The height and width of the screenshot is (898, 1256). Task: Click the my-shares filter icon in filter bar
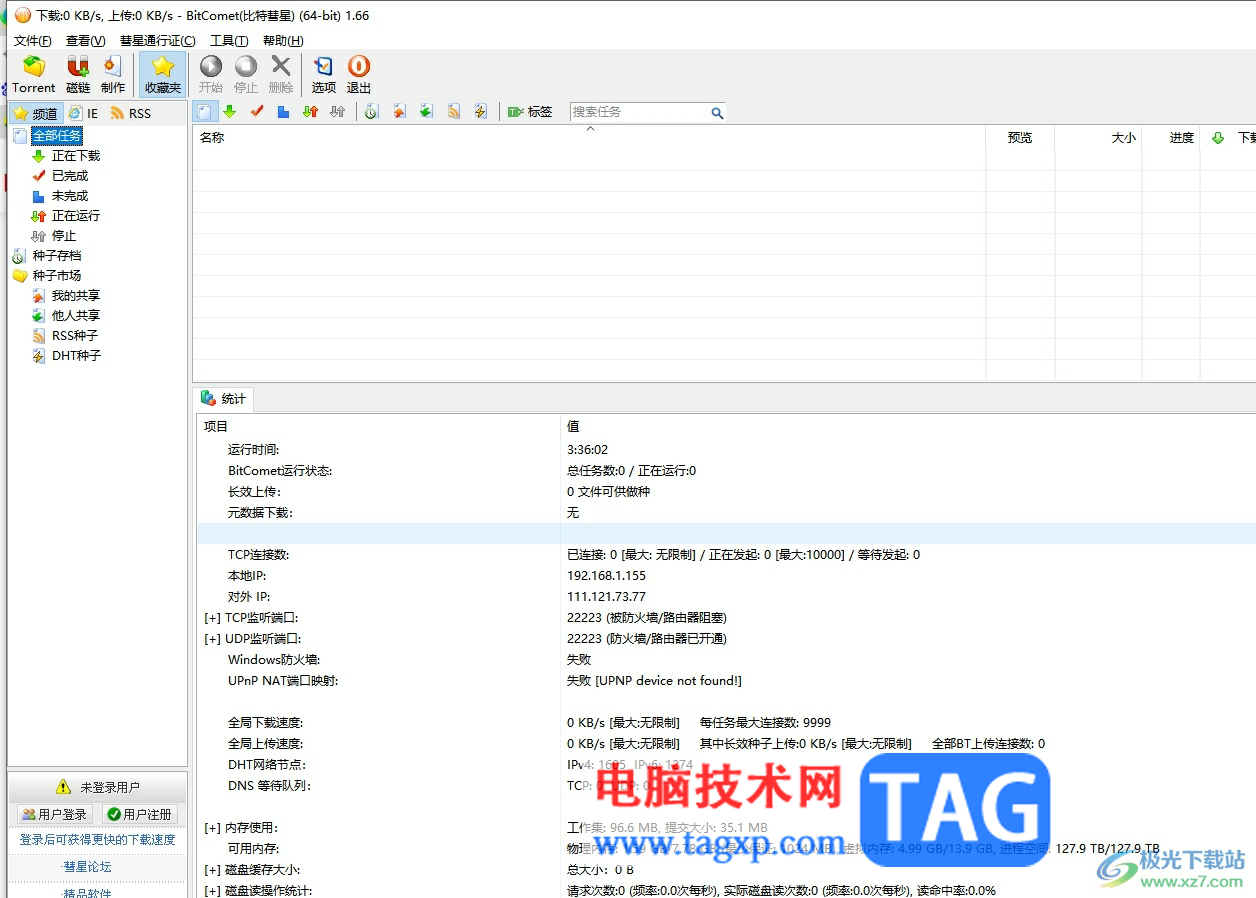coord(399,112)
